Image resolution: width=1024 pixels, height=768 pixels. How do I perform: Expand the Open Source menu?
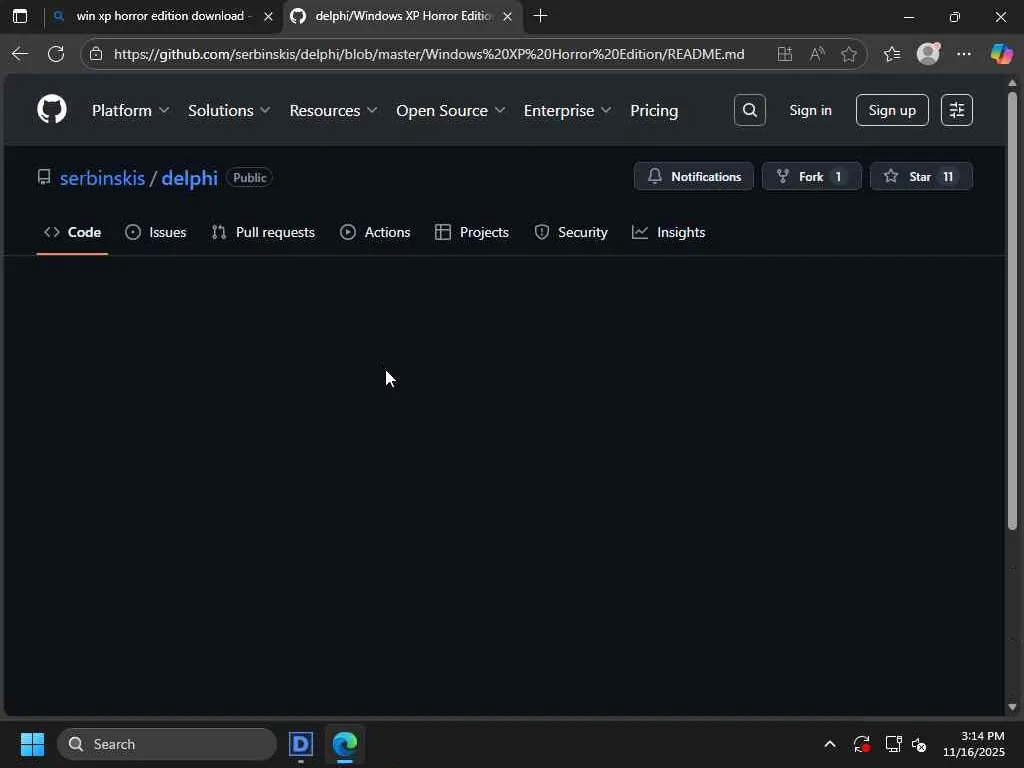451,110
